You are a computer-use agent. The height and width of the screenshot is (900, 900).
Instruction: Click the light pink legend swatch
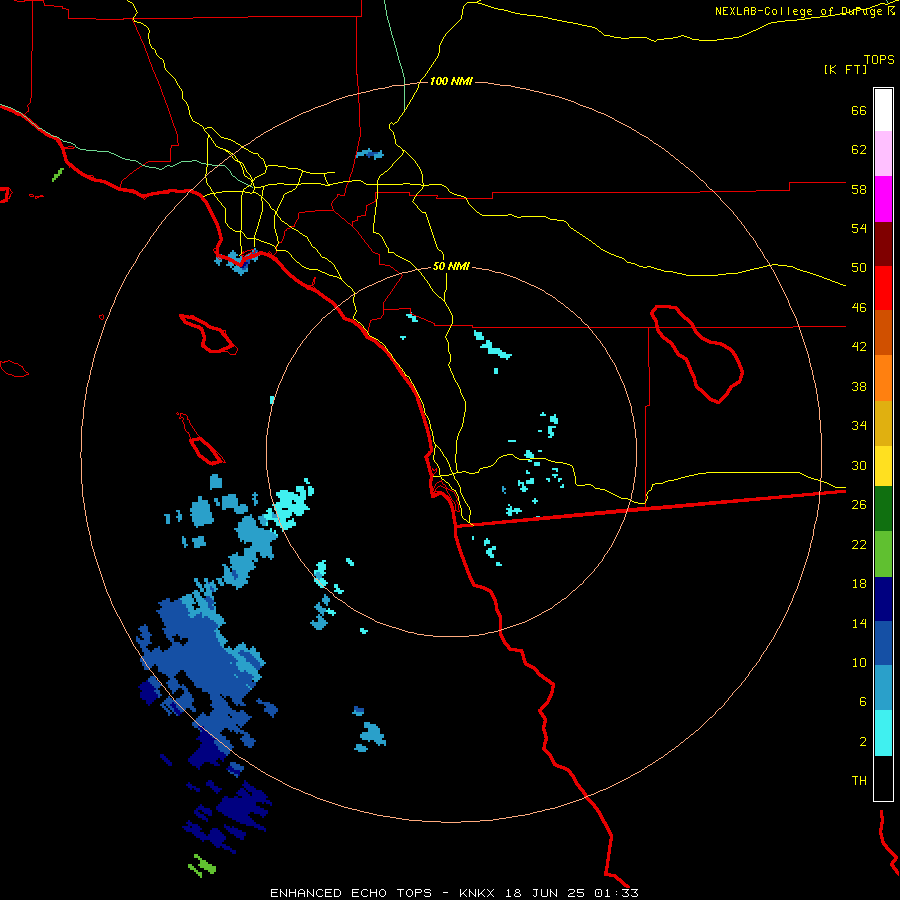pyautogui.click(x=883, y=153)
